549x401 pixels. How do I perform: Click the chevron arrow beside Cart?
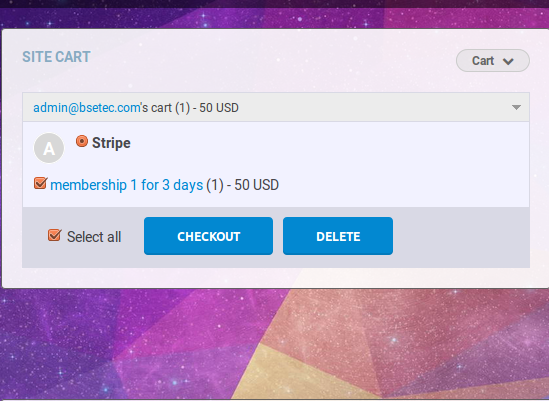pos(508,61)
